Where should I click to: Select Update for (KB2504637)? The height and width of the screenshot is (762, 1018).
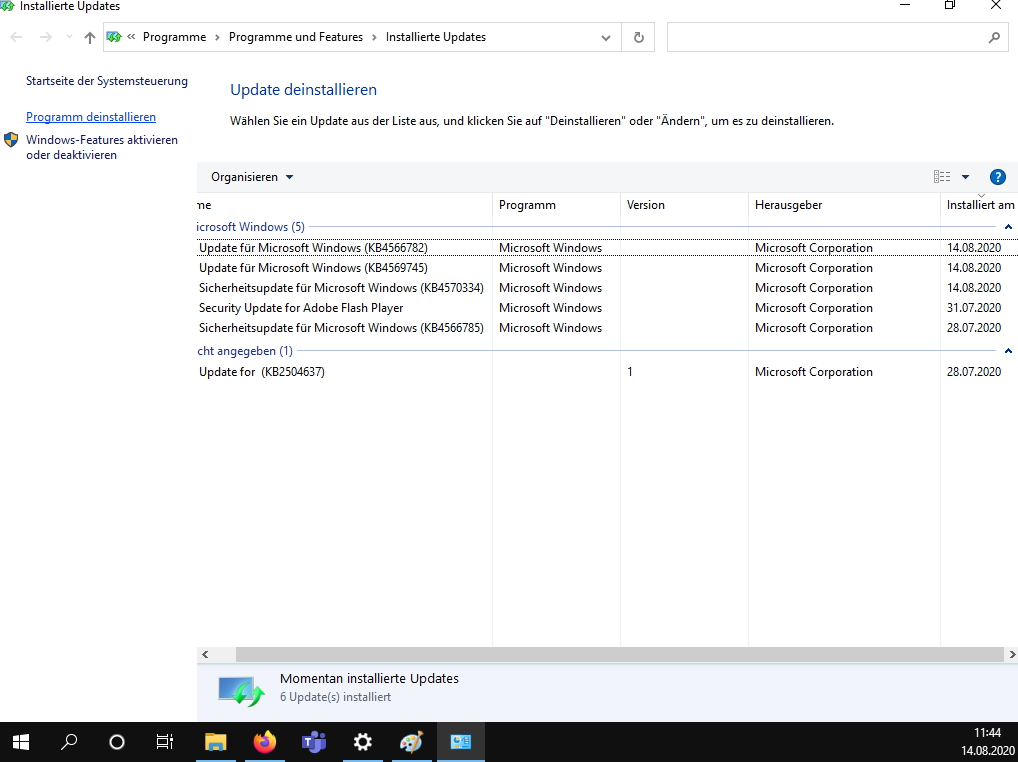pos(262,372)
